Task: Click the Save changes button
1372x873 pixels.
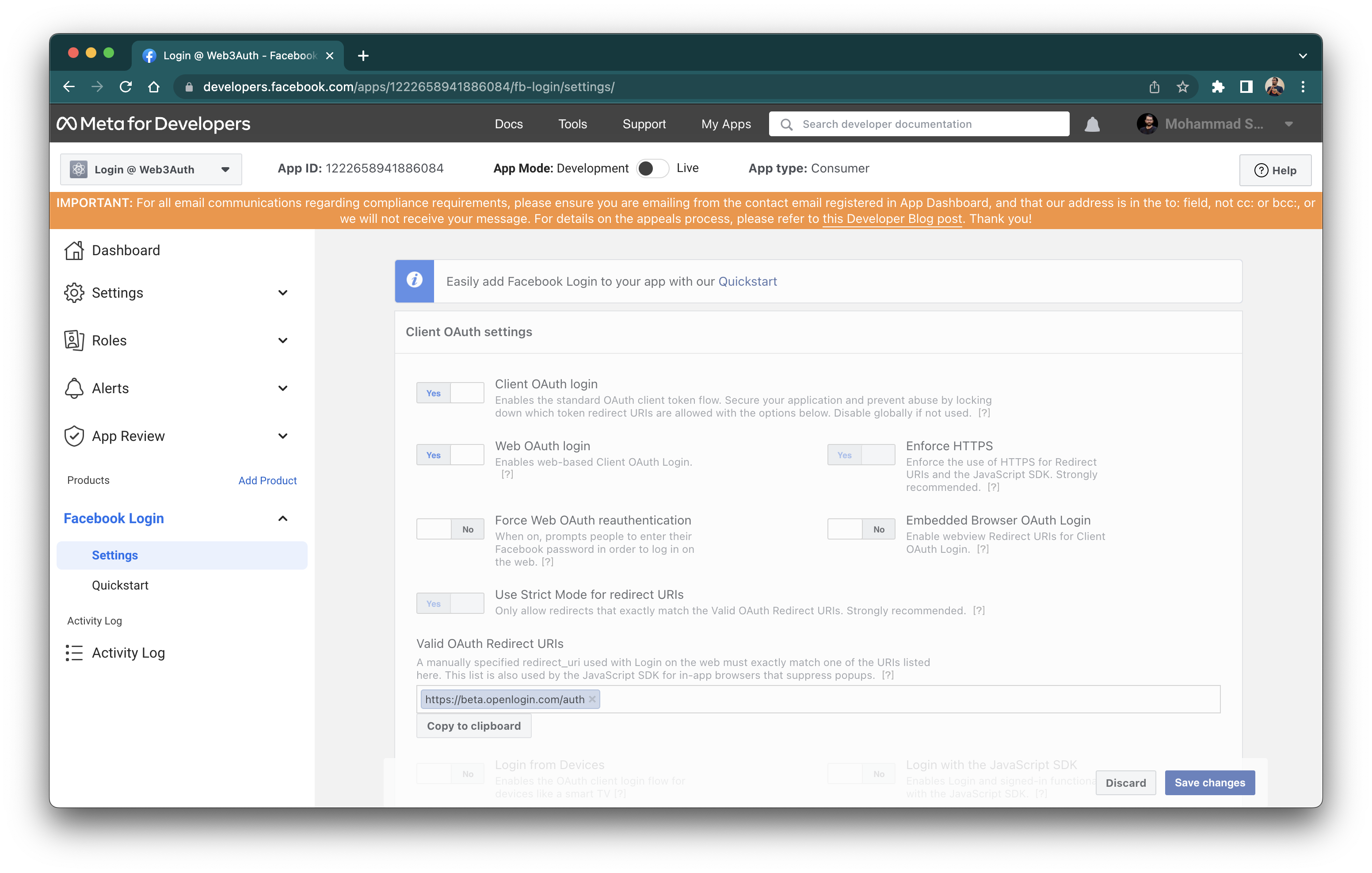Action: click(x=1210, y=782)
